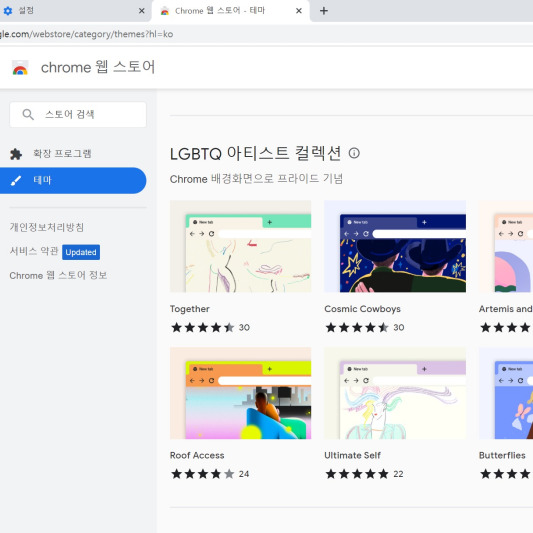
Task: Close the 설정 tab
Action: pos(142,11)
